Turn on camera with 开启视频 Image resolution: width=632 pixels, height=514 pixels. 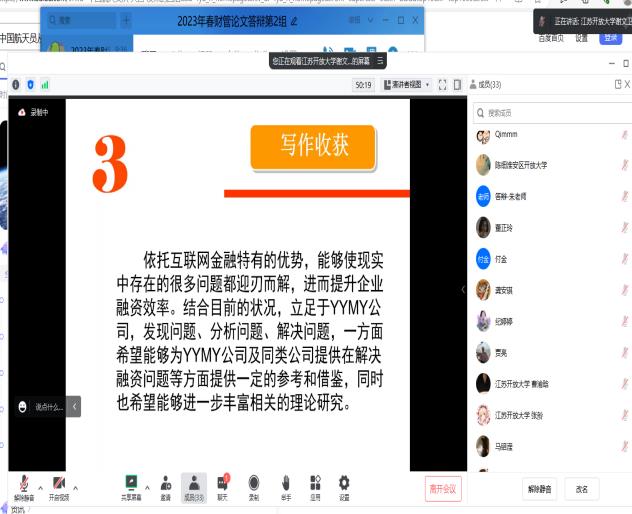coord(59,485)
